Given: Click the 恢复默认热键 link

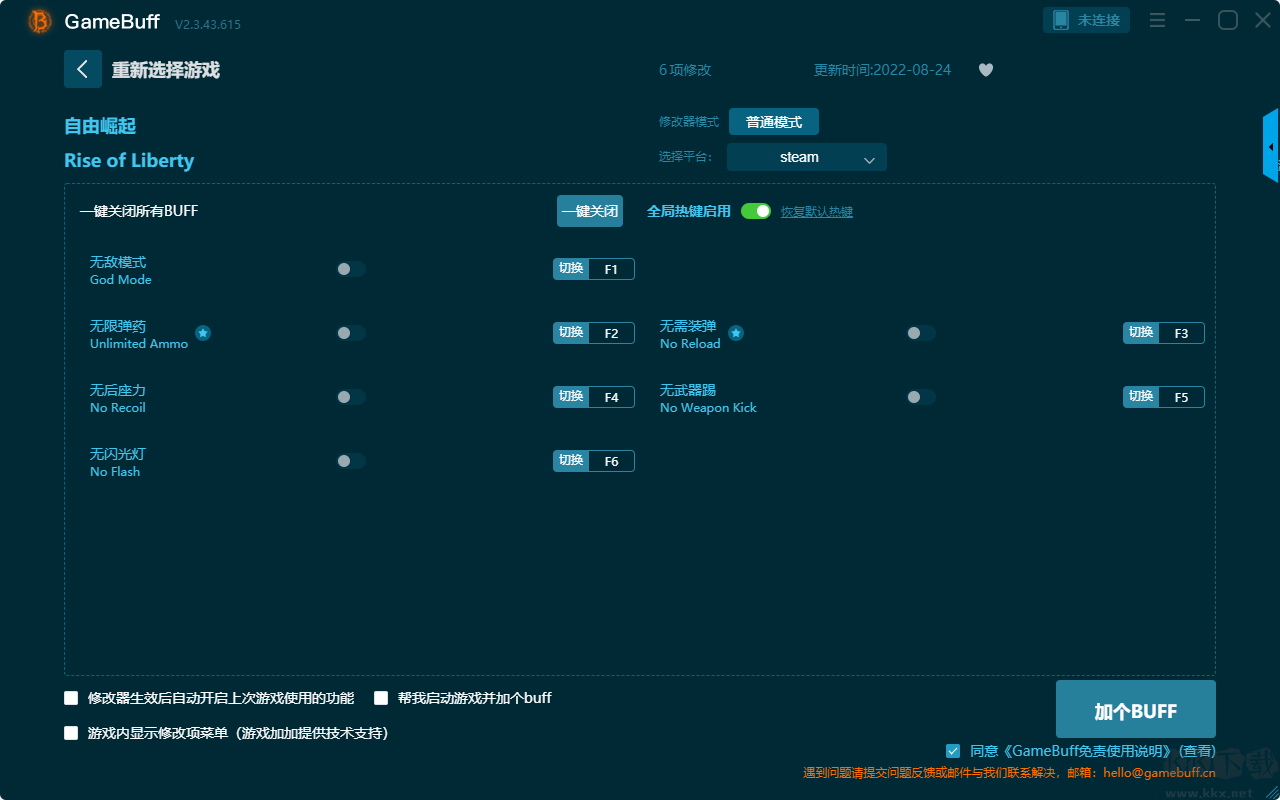Looking at the screenshot, I should coord(817,212).
